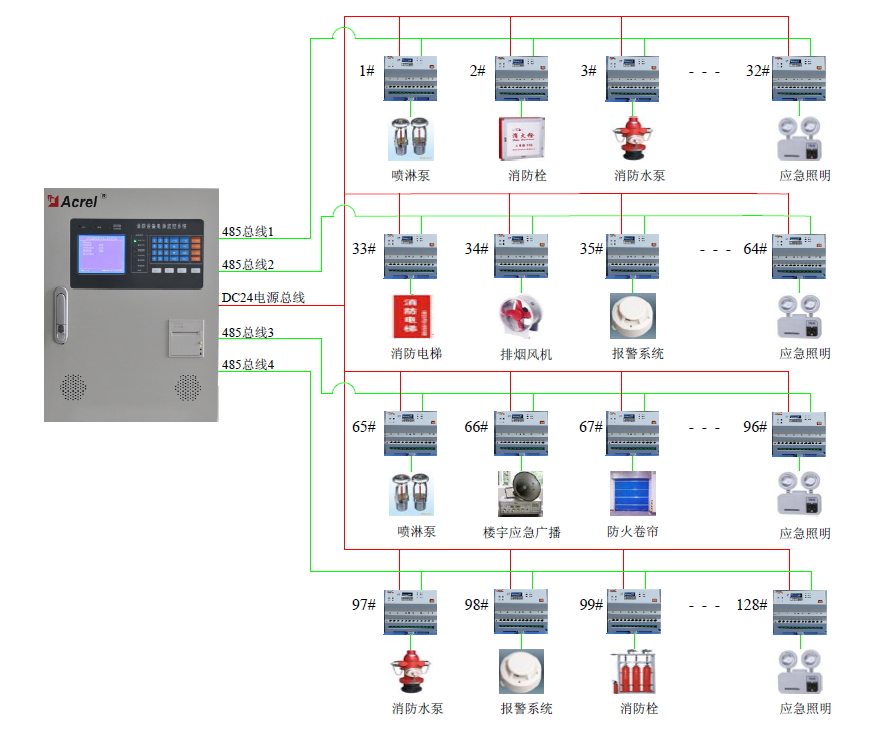Click the red 消防电梯 sign icon
The width and height of the screenshot is (884, 729).
(x=412, y=317)
